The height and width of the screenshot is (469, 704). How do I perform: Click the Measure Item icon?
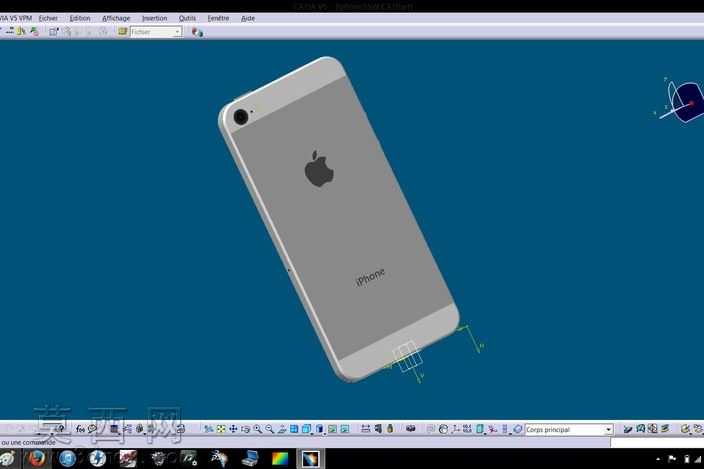pyautogui.click(x=378, y=429)
